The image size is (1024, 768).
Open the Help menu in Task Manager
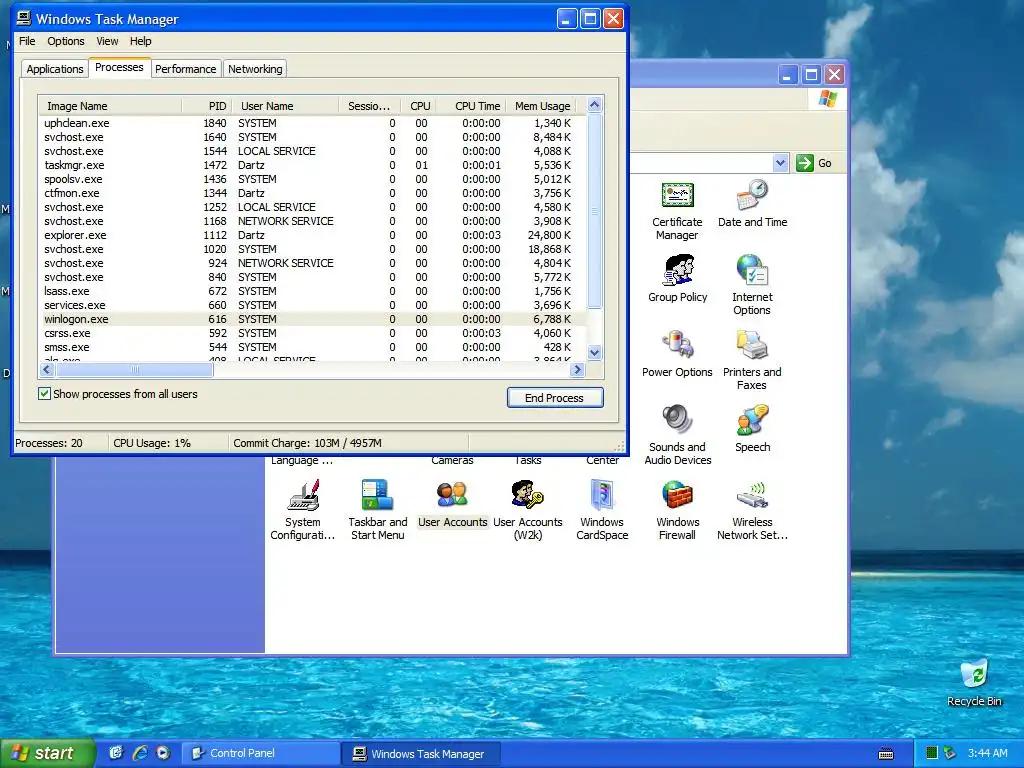[x=140, y=41]
